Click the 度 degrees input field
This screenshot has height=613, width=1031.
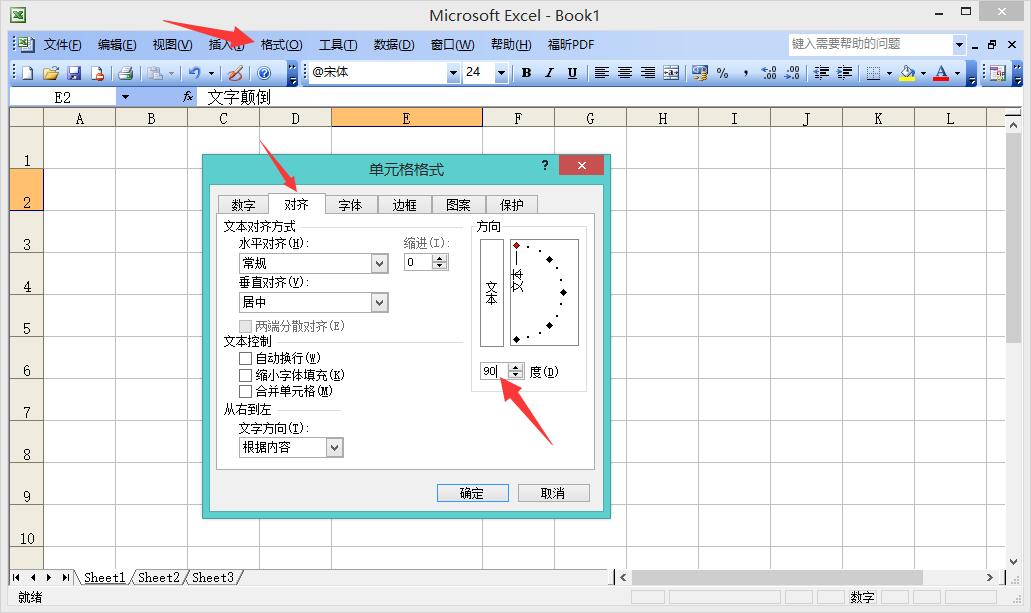(494, 372)
